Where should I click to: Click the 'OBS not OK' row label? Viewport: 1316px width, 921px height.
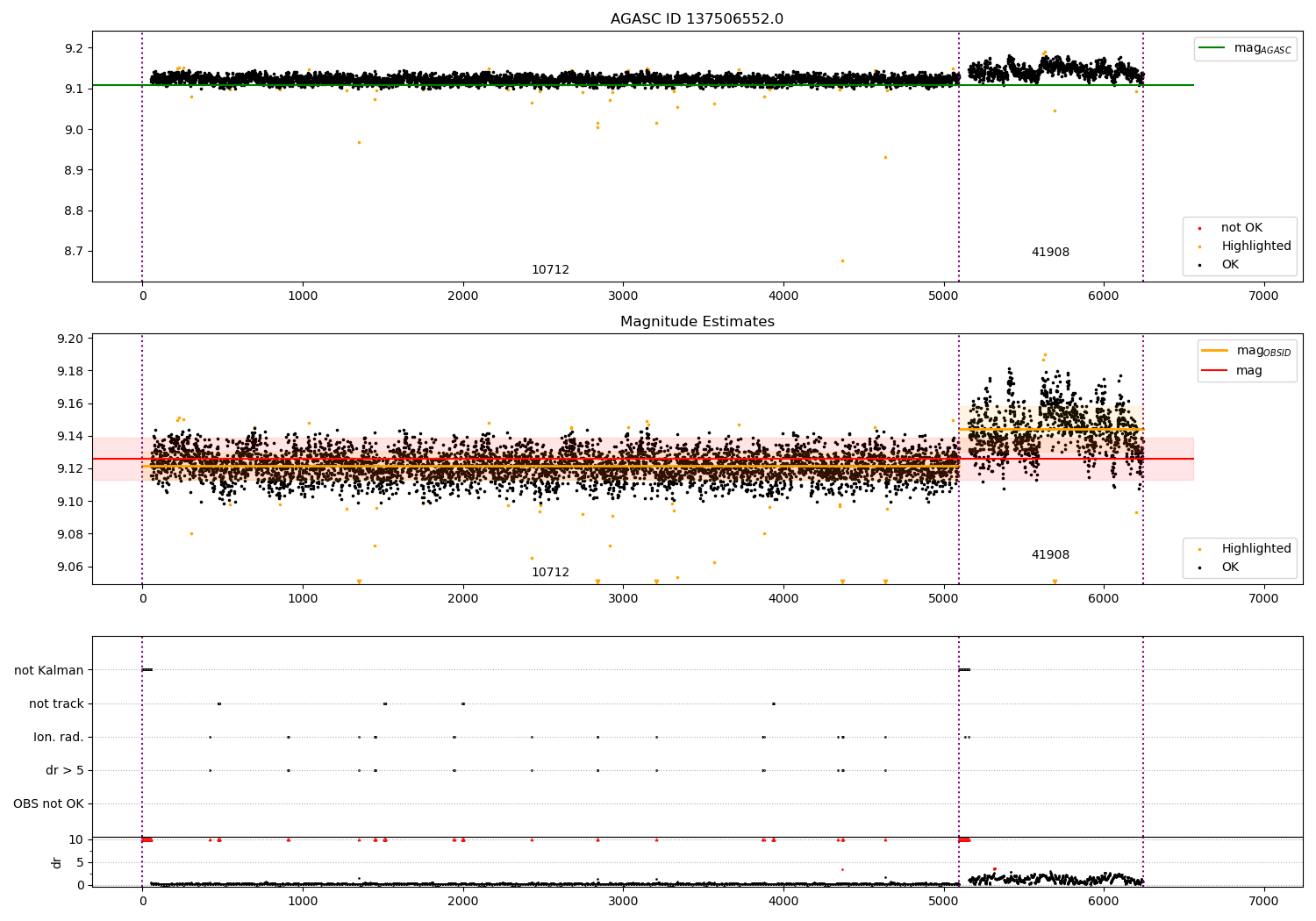pyautogui.click(x=48, y=804)
